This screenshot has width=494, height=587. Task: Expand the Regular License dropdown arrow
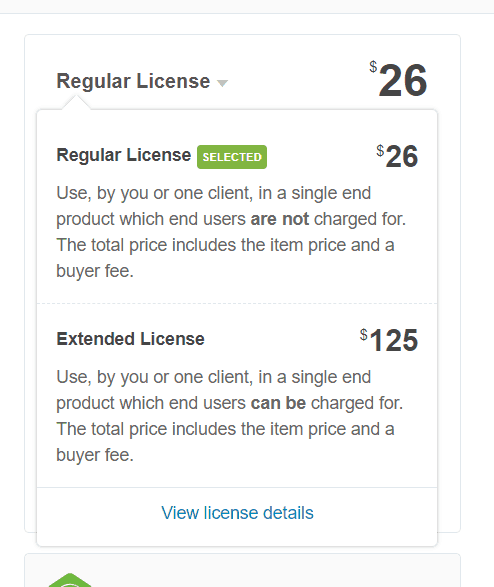tap(222, 83)
